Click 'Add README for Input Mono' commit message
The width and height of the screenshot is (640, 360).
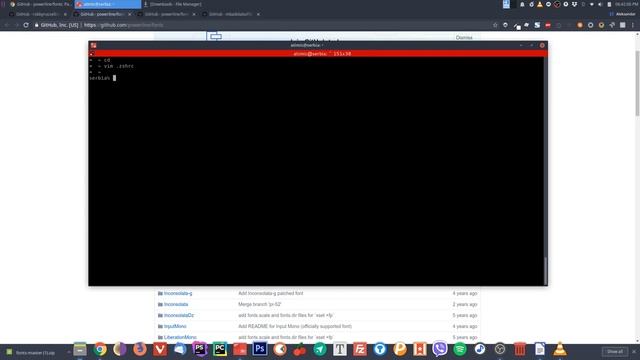click(295, 327)
